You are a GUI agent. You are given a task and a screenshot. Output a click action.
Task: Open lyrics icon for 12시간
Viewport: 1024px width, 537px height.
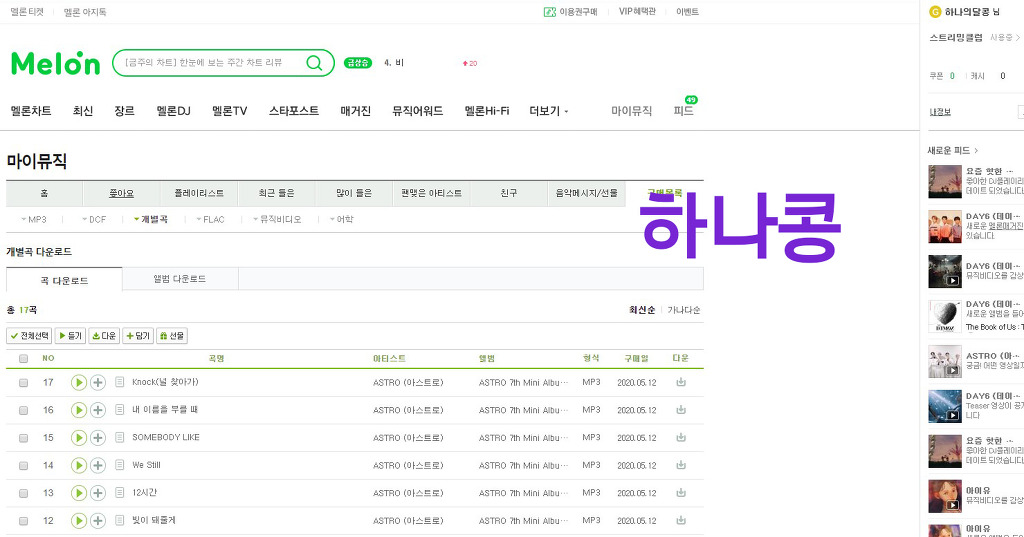pos(120,493)
